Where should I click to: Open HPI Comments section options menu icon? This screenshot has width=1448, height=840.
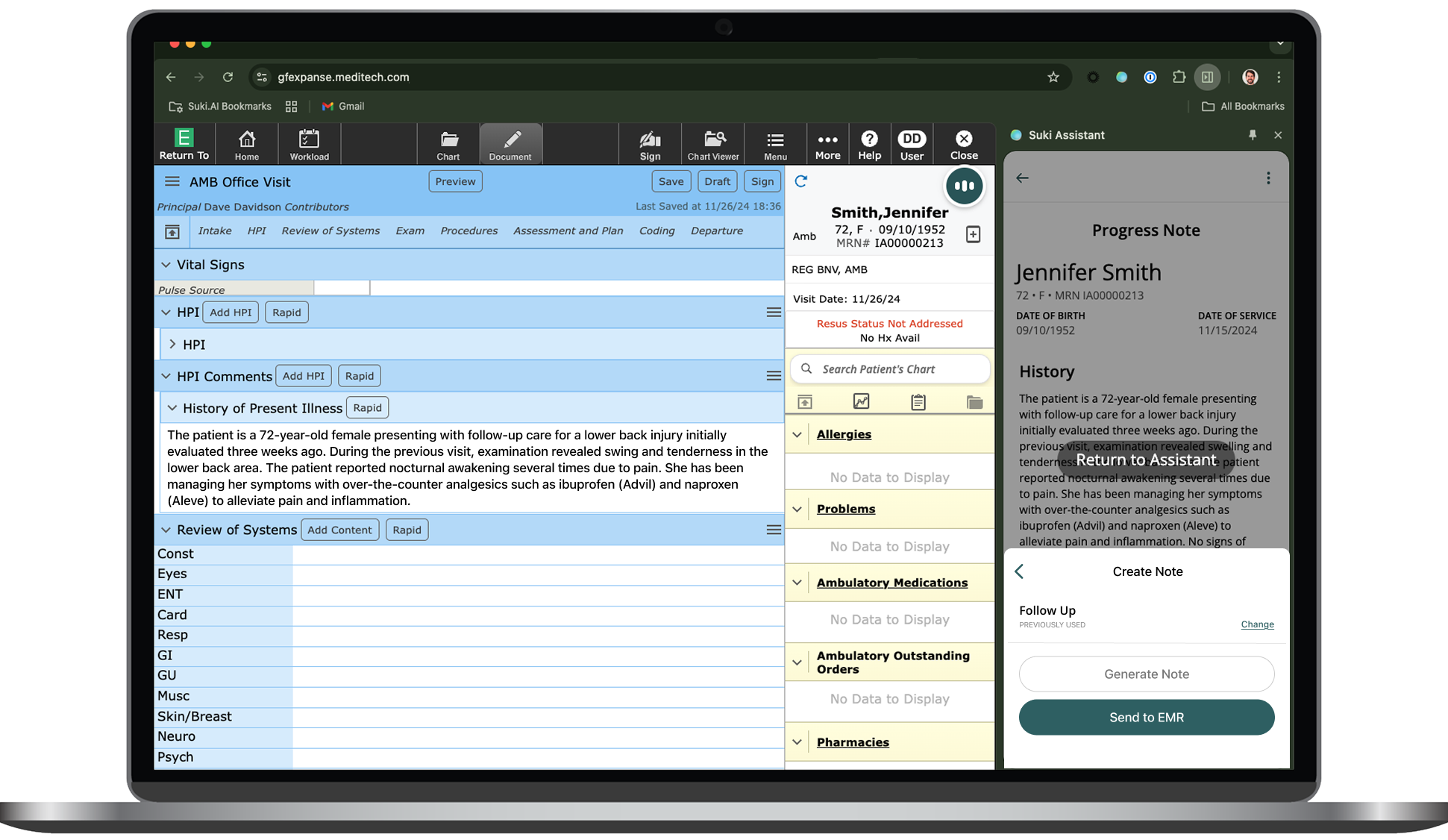pyautogui.click(x=774, y=376)
